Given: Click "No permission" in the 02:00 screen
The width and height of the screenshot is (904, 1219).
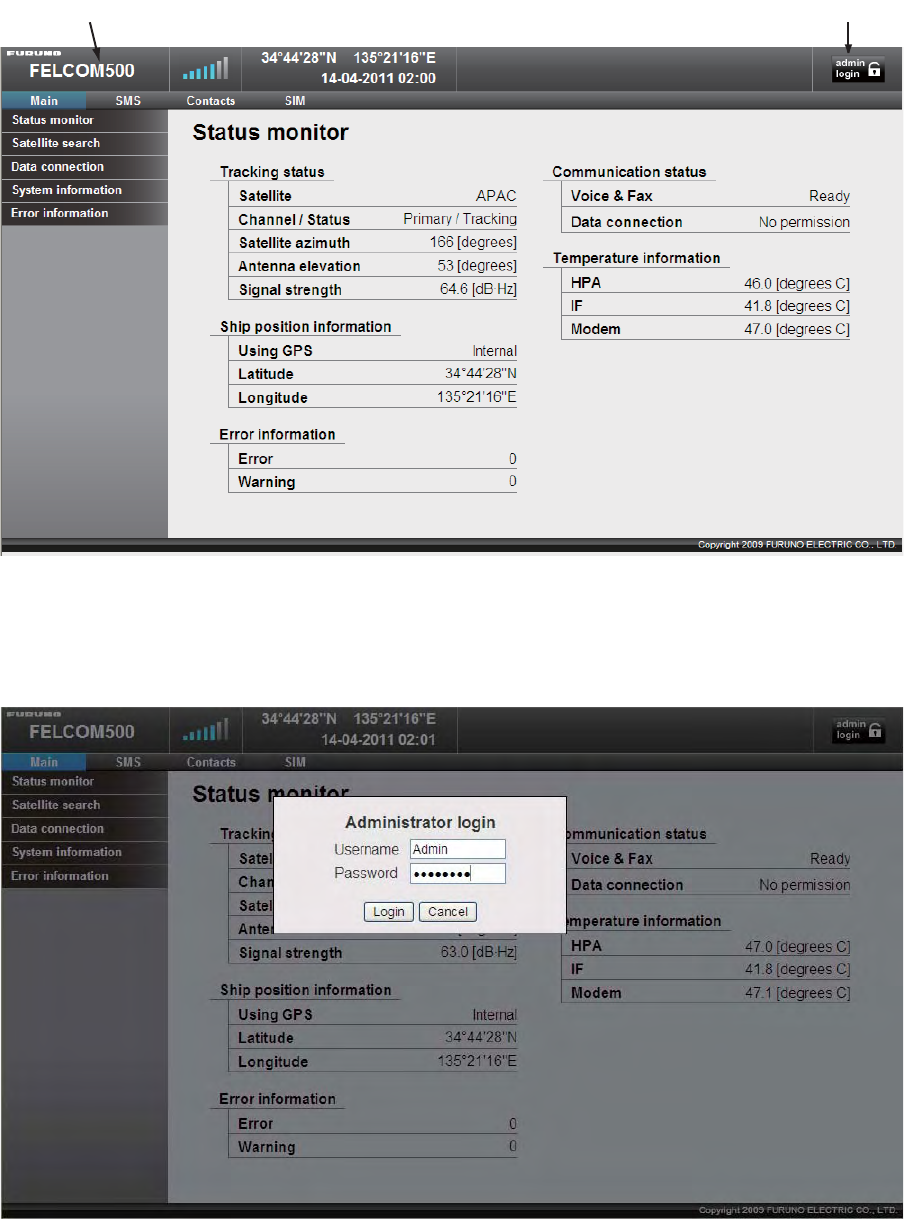Looking at the screenshot, I should (804, 222).
